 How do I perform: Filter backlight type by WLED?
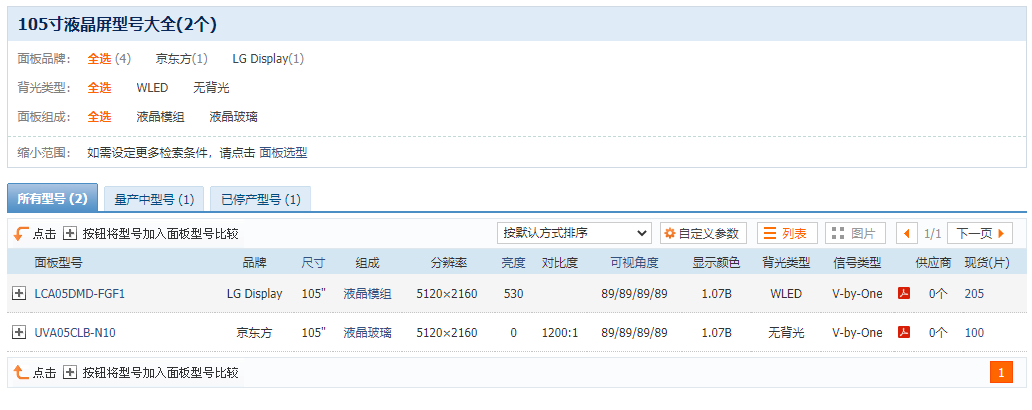[x=152, y=88]
